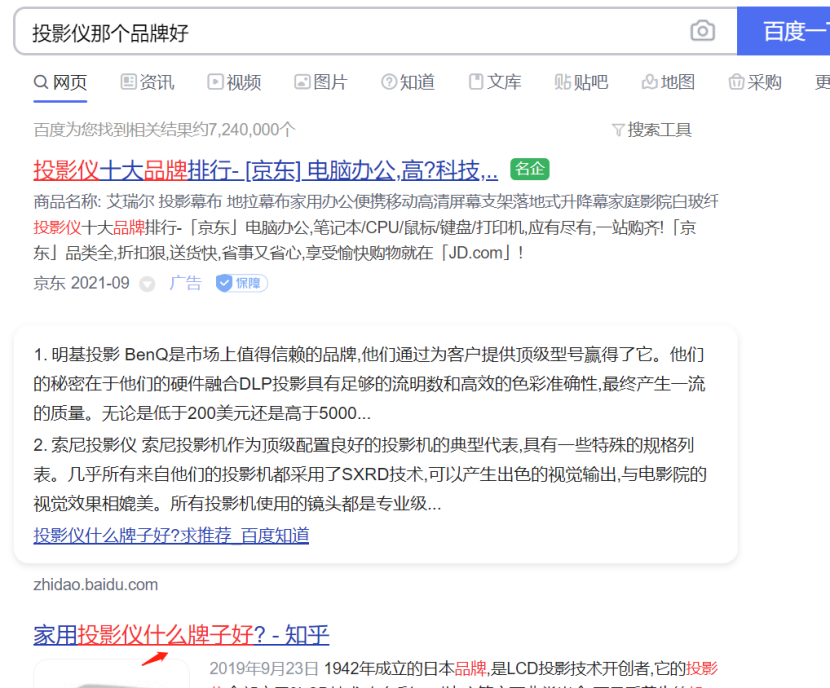Viewport: 830px width, 688px height.
Task: Click the 索尼投影仪 answer paragraph
Action: click(370, 474)
